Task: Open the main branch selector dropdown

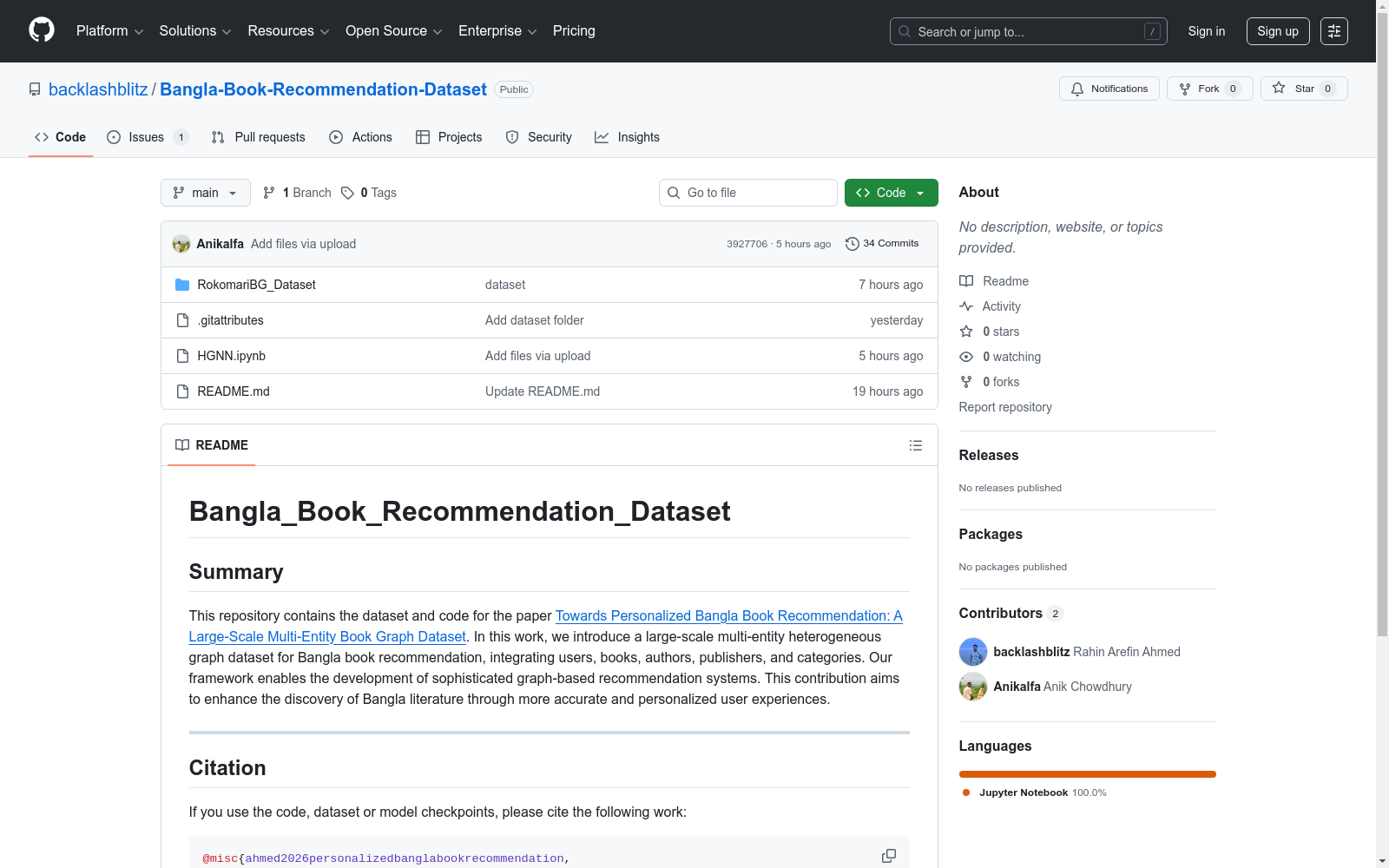Action: coord(206,193)
